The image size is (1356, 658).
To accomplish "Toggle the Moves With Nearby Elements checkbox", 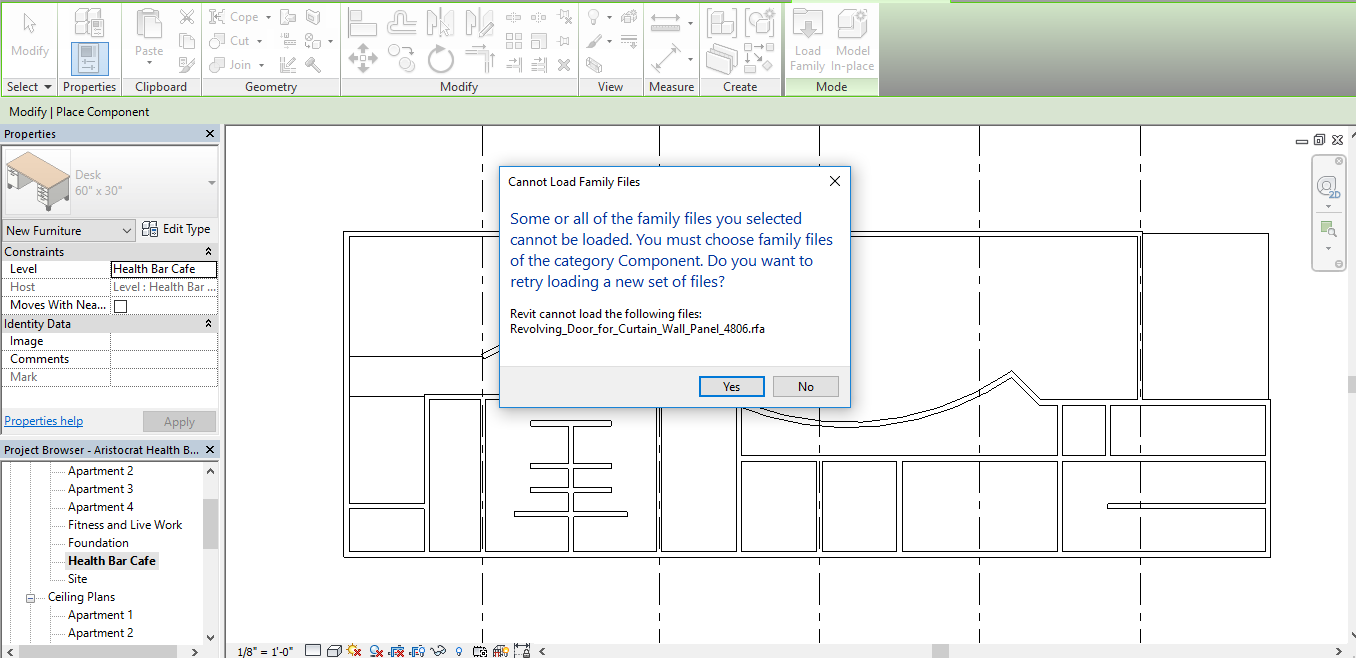I will pyautogui.click(x=120, y=305).
